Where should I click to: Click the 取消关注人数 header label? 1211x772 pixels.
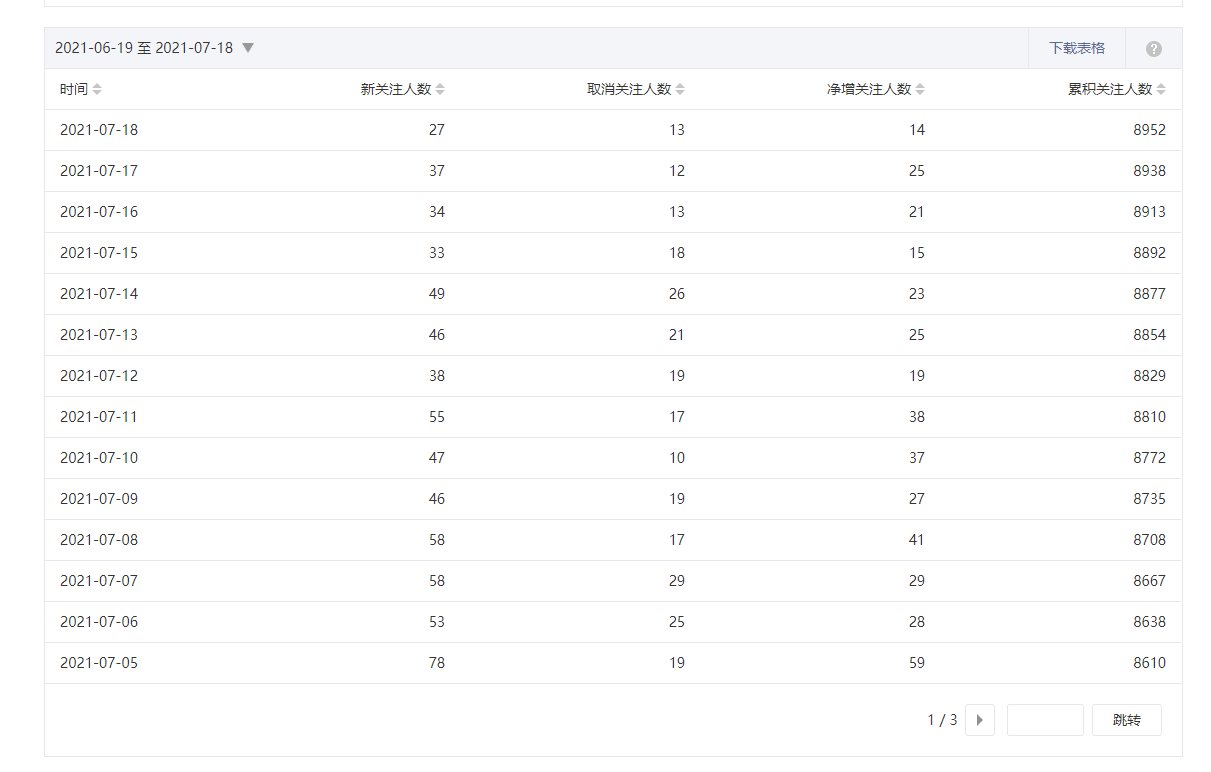tap(629, 89)
